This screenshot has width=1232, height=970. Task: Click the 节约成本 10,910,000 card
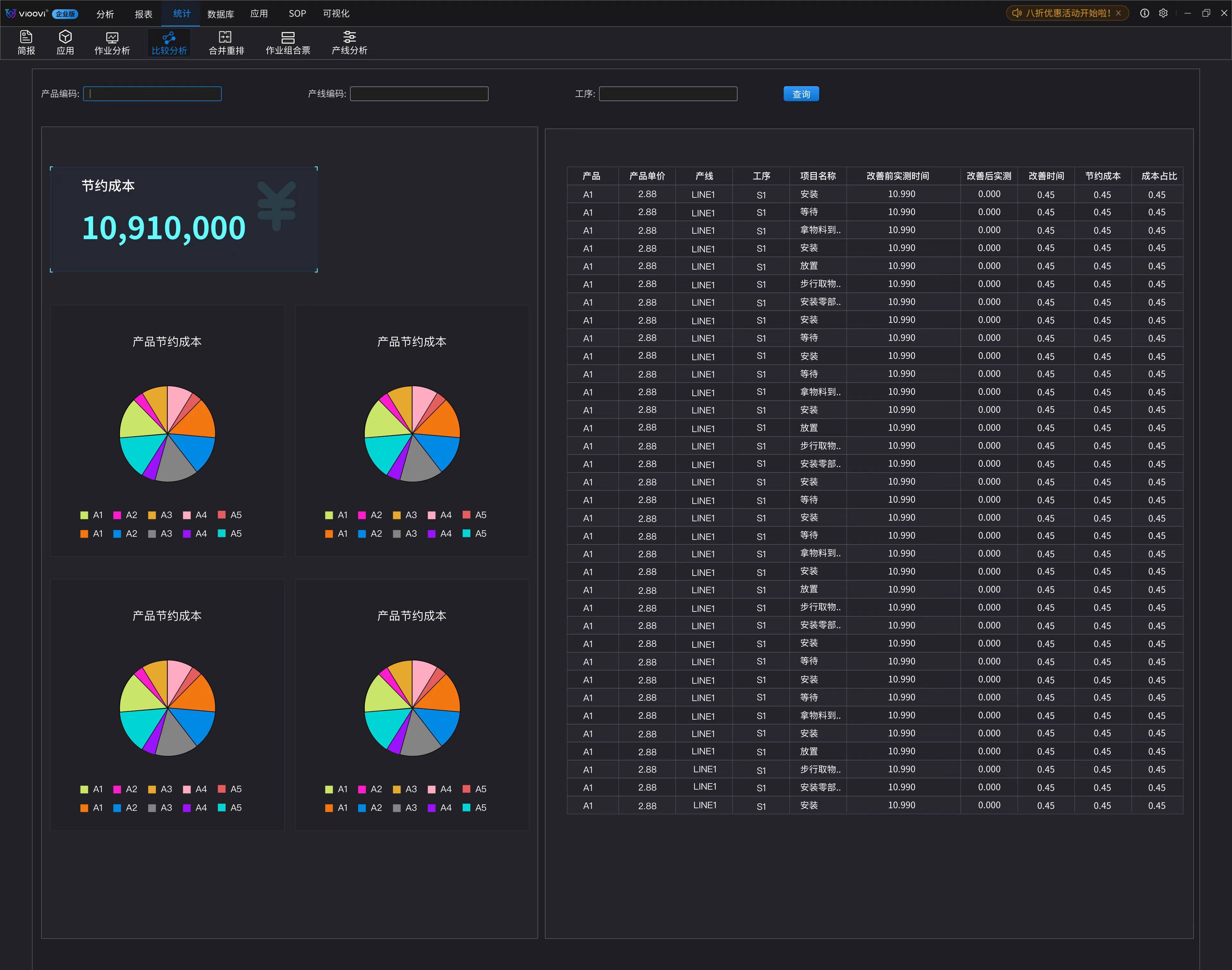[184, 219]
